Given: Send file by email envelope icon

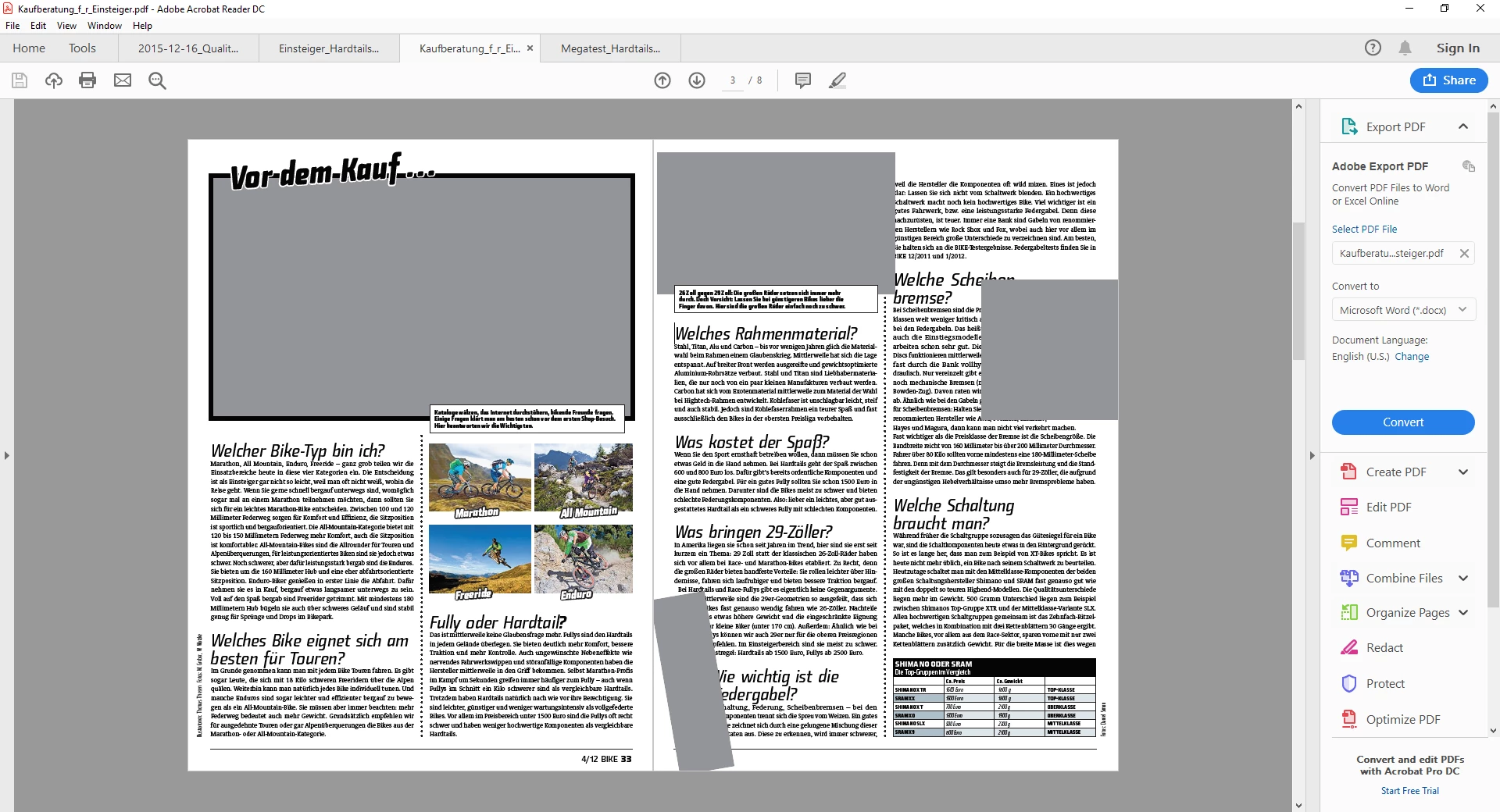Looking at the screenshot, I should click(x=123, y=80).
